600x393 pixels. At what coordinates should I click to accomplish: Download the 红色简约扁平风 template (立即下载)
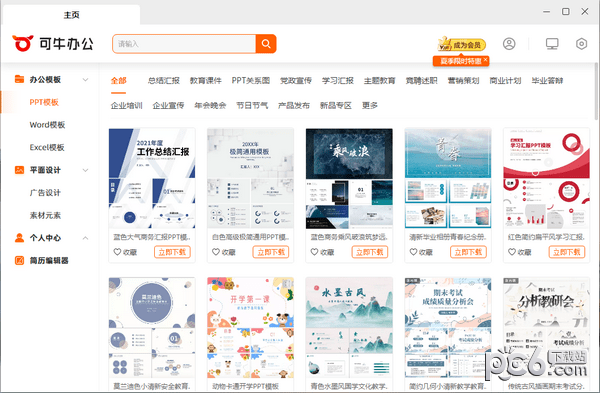point(567,252)
